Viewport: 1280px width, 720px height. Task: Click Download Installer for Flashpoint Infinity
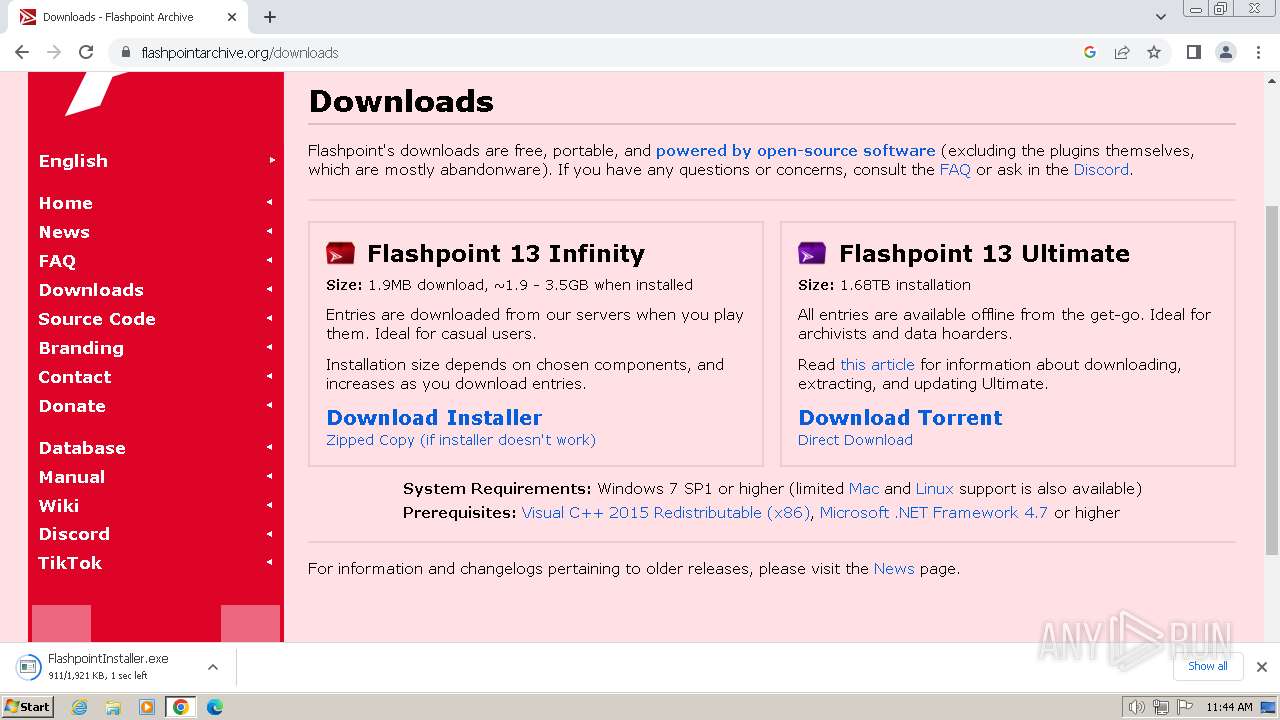click(x=434, y=418)
